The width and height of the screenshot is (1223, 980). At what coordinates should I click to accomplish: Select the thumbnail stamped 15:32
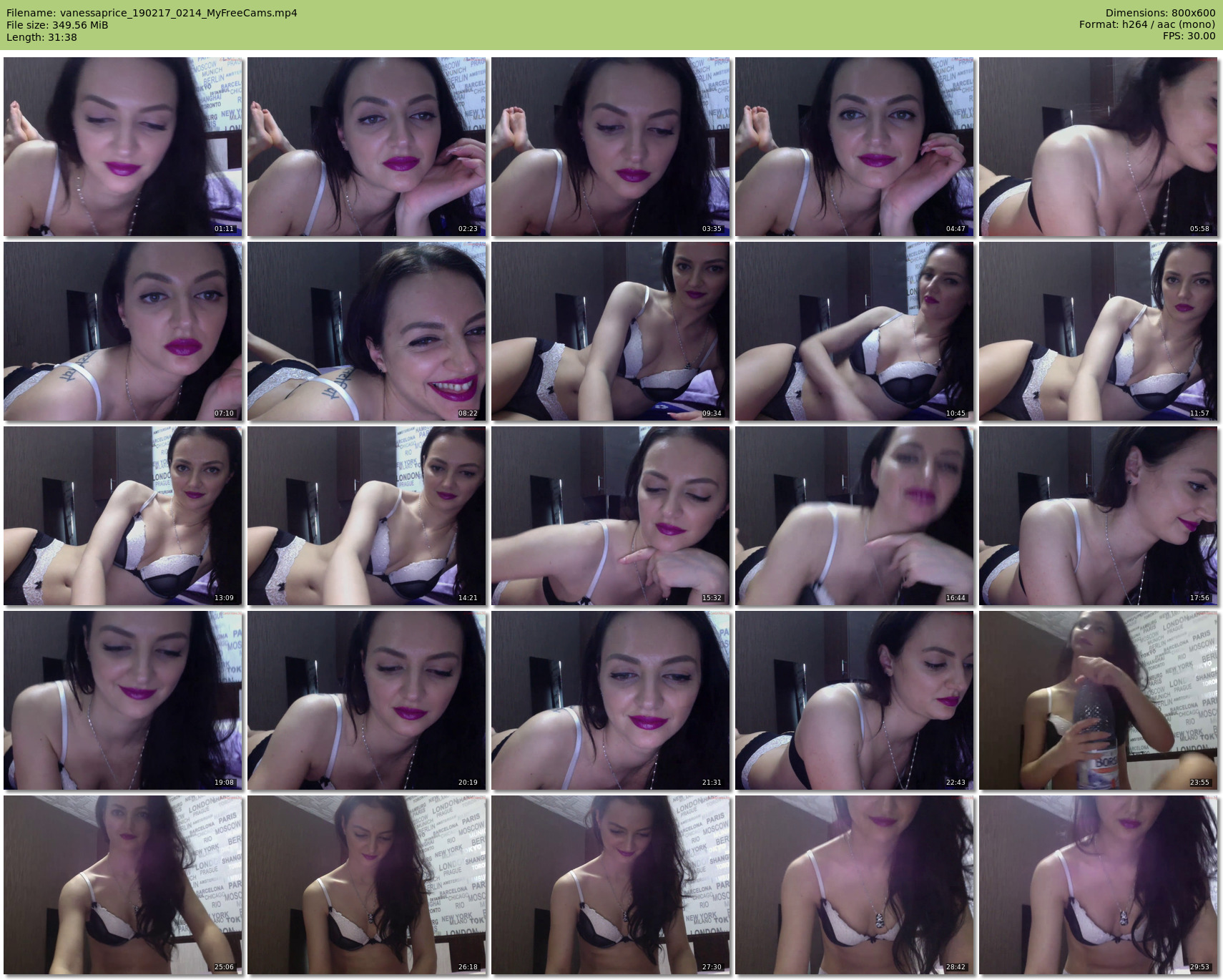pos(611,516)
